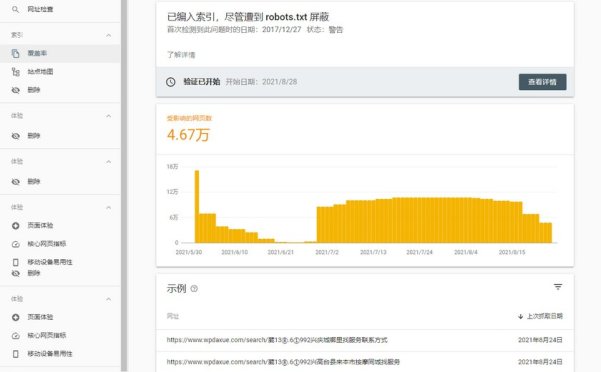Click the magnifier icon beside 网址检查
This screenshot has width=601, height=372.
tap(15, 9)
